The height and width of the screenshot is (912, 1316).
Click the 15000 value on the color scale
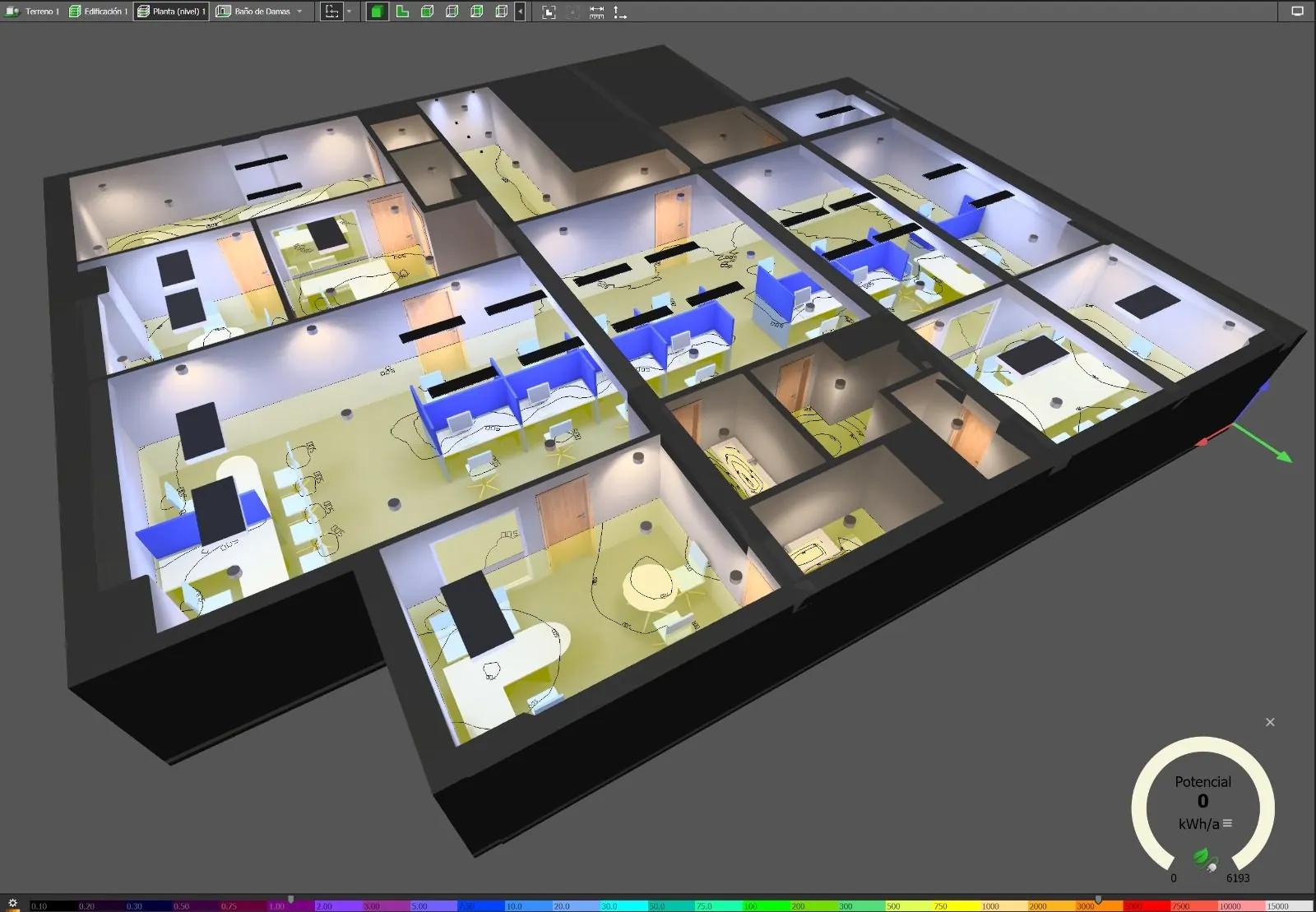pos(1278,906)
